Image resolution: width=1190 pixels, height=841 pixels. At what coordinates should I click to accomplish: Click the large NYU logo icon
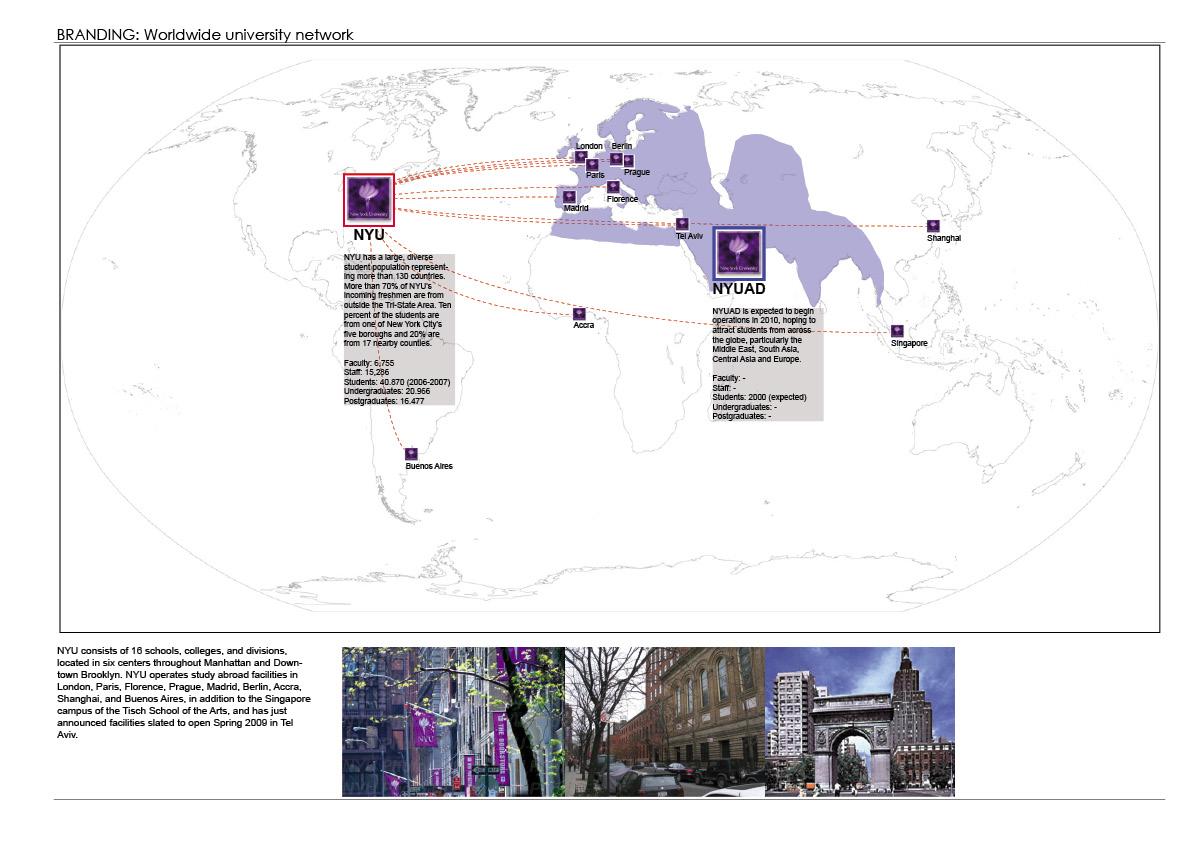click(x=369, y=200)
